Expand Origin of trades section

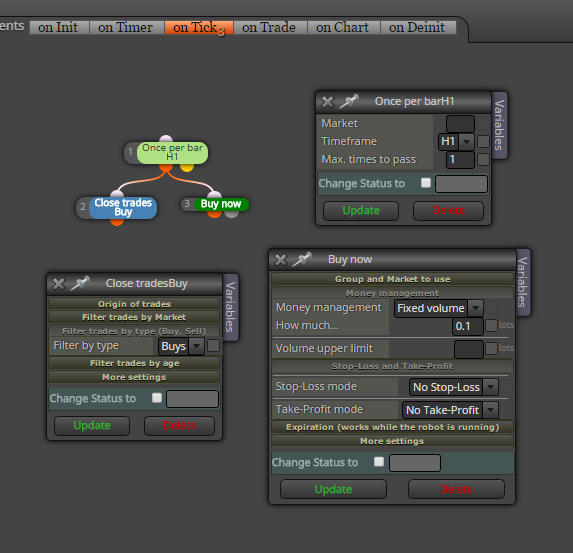(134, 304)
